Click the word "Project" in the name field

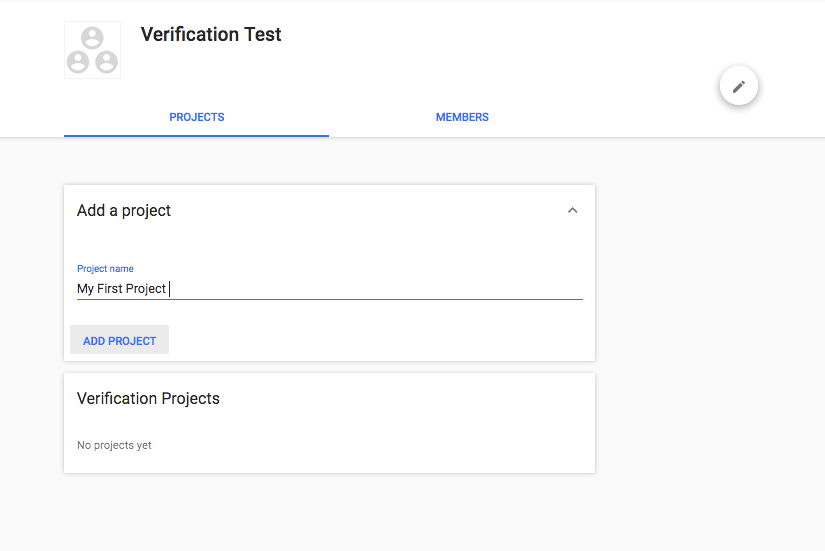(x=146, y=289)
